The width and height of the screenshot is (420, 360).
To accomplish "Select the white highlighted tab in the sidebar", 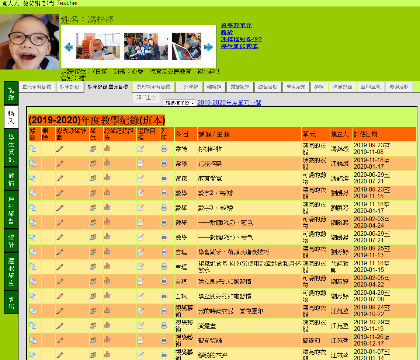I will point(11,117).
